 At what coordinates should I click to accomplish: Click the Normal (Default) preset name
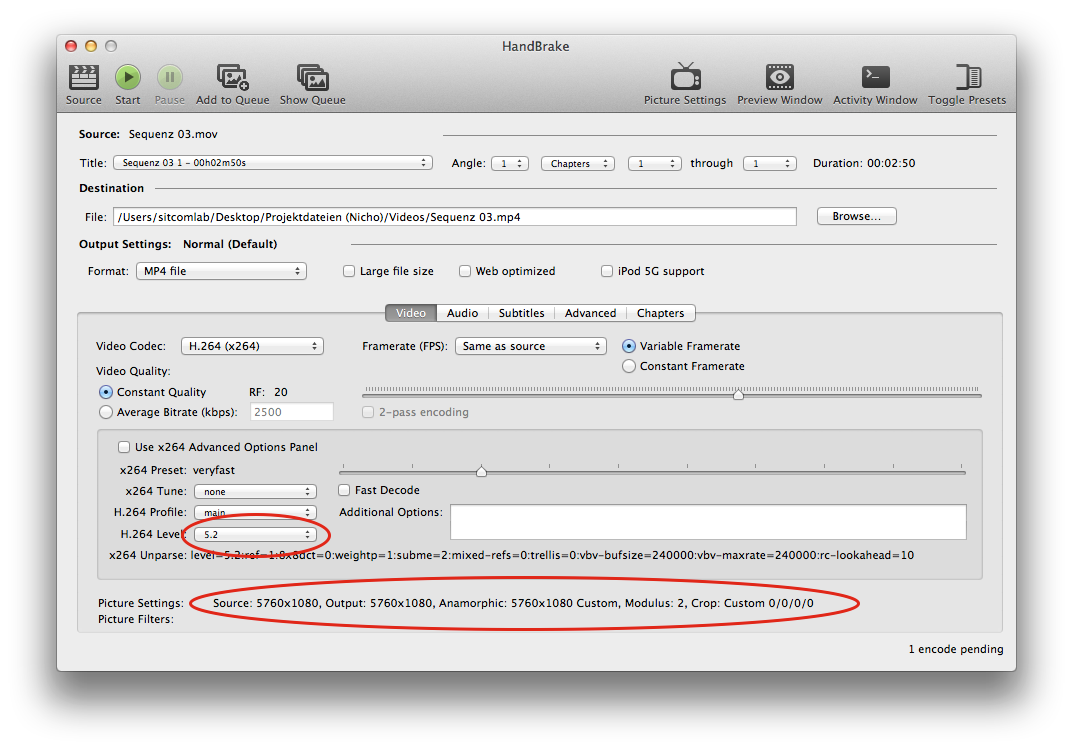230,244
